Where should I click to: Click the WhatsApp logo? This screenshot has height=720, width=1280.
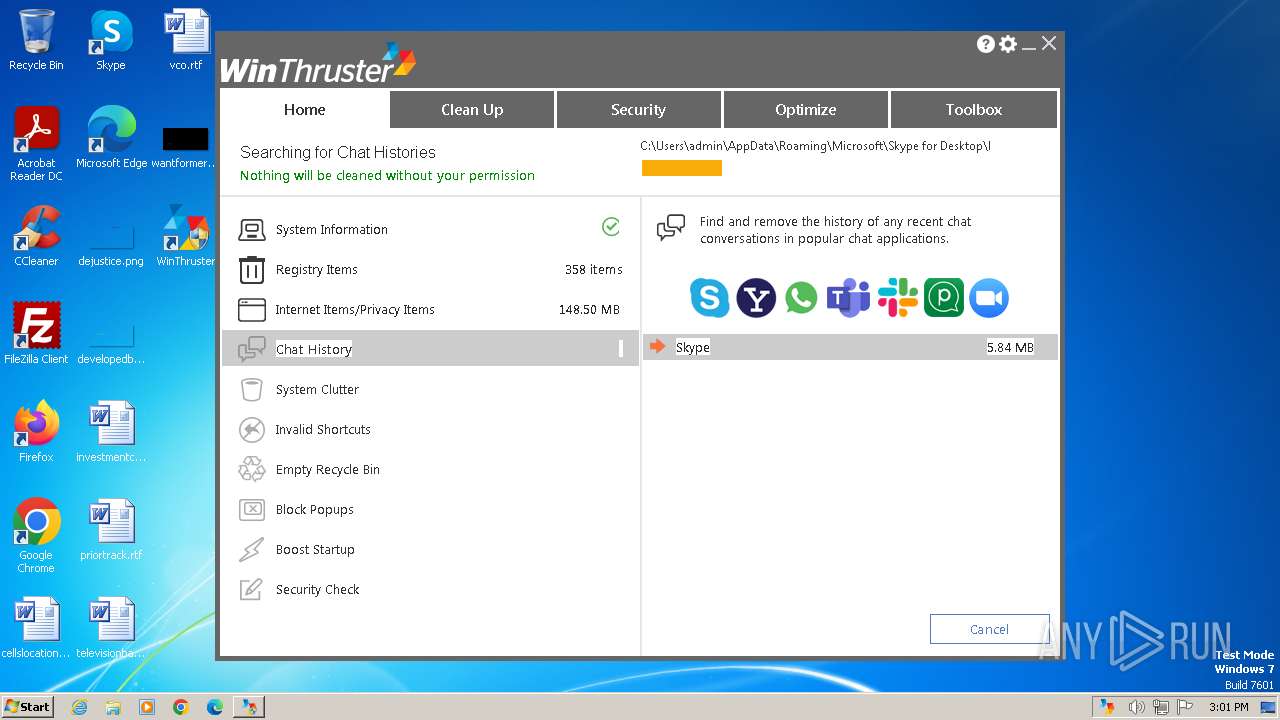802,298
